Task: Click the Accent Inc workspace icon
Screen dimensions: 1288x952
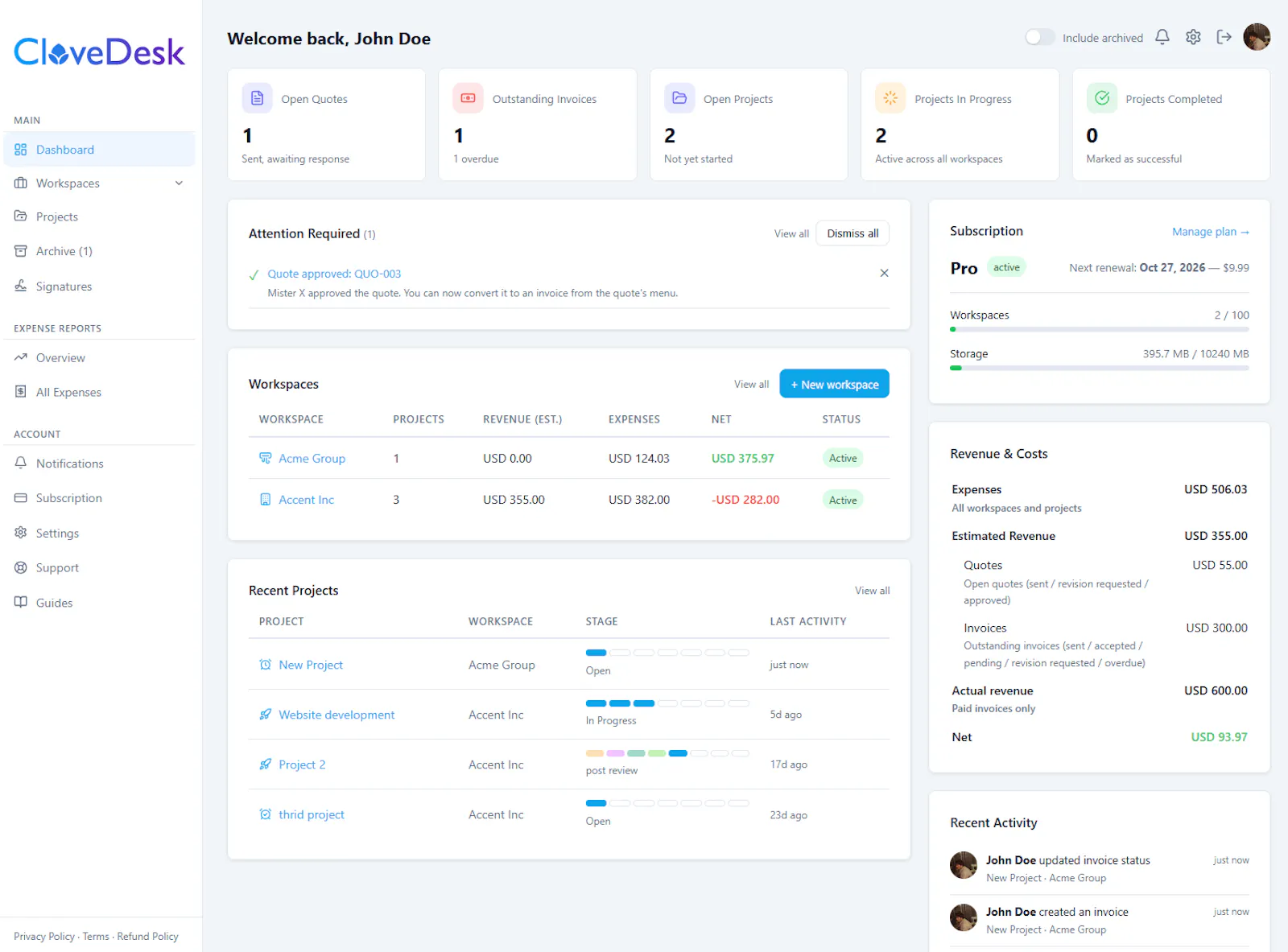Action: pos(265,500)
